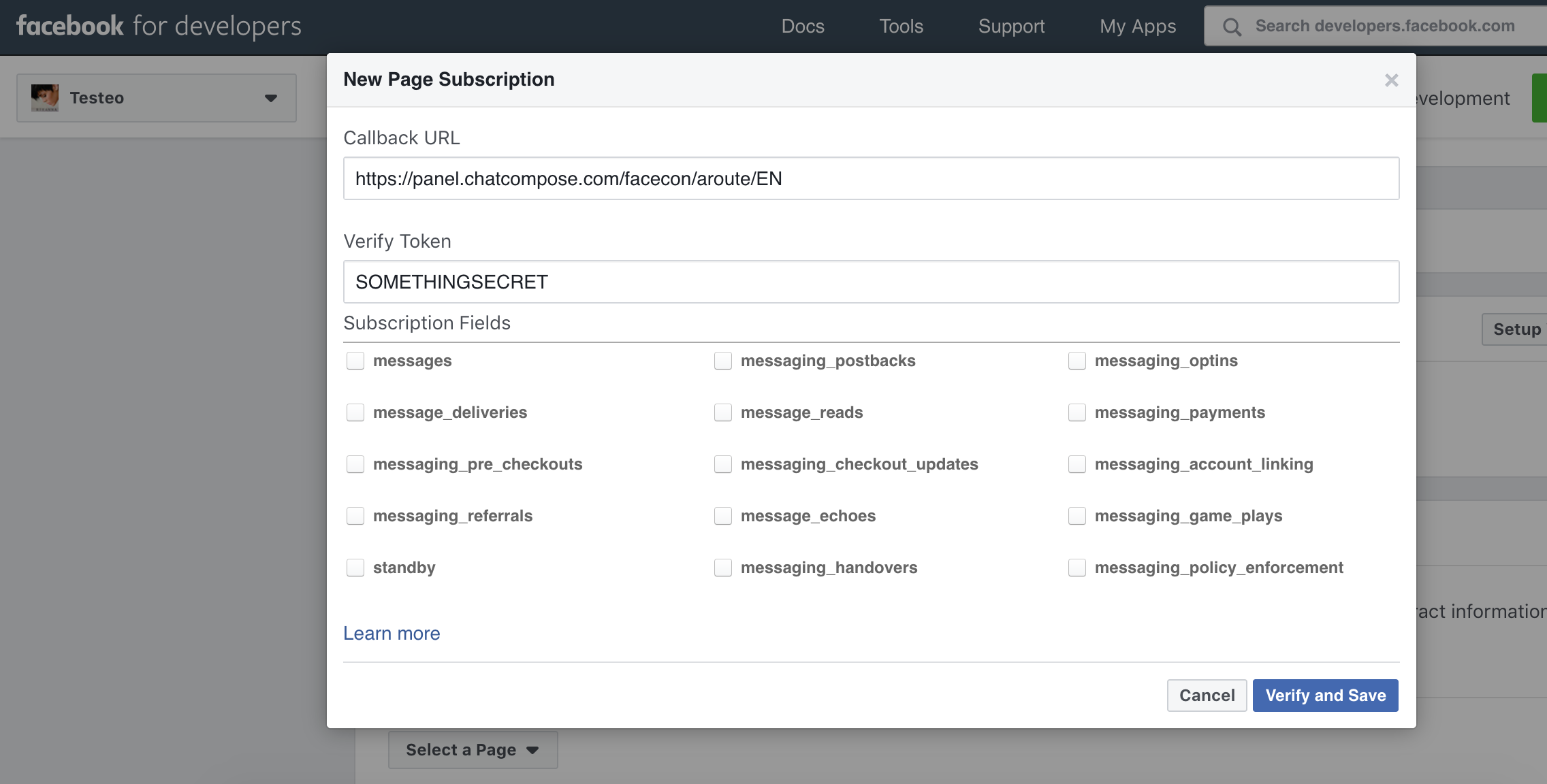Click the Cancel button
This screenshot has height=784, width=1547.
[1207, 696]
